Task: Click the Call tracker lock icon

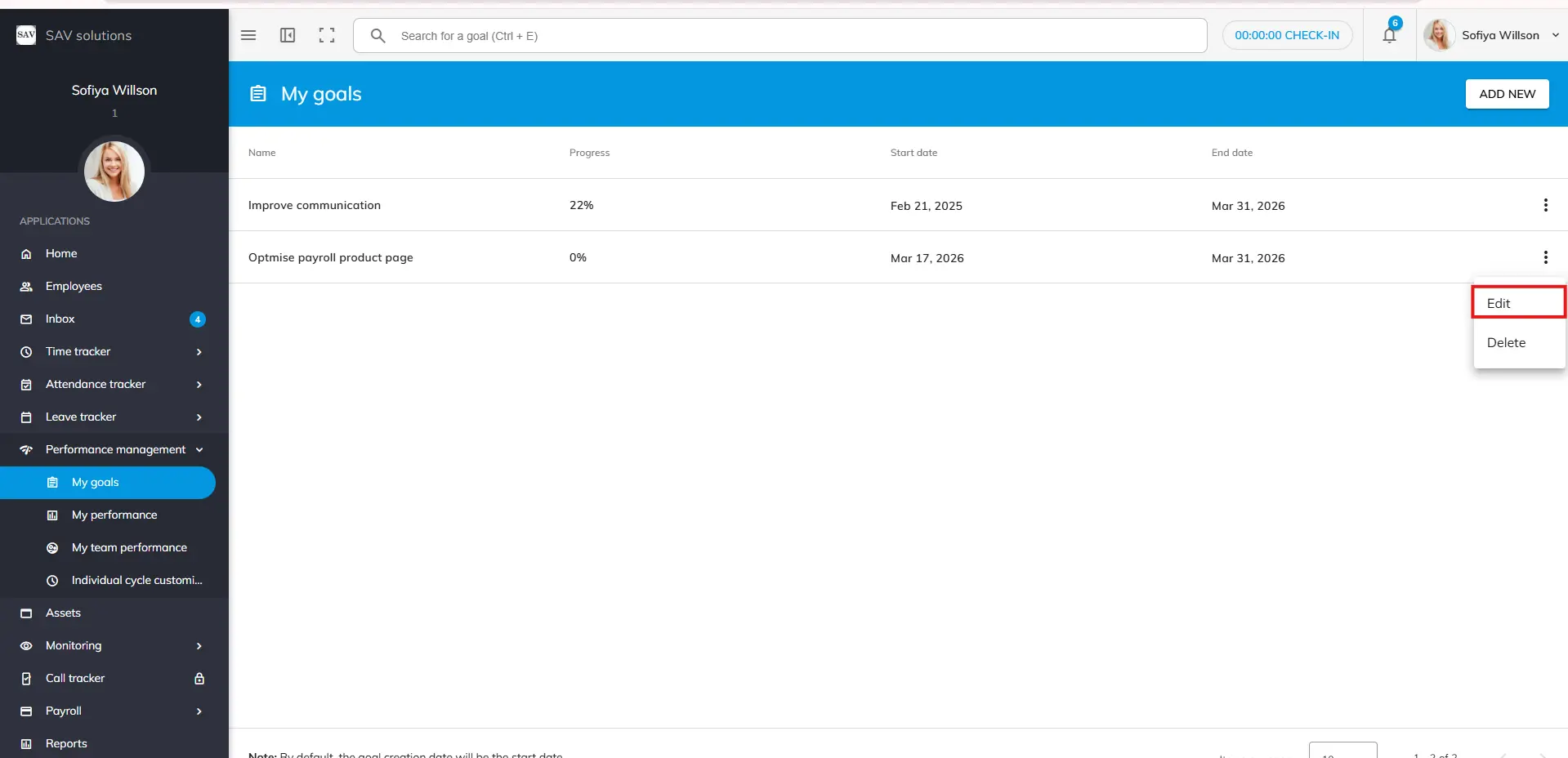Action: pos(199,678)
